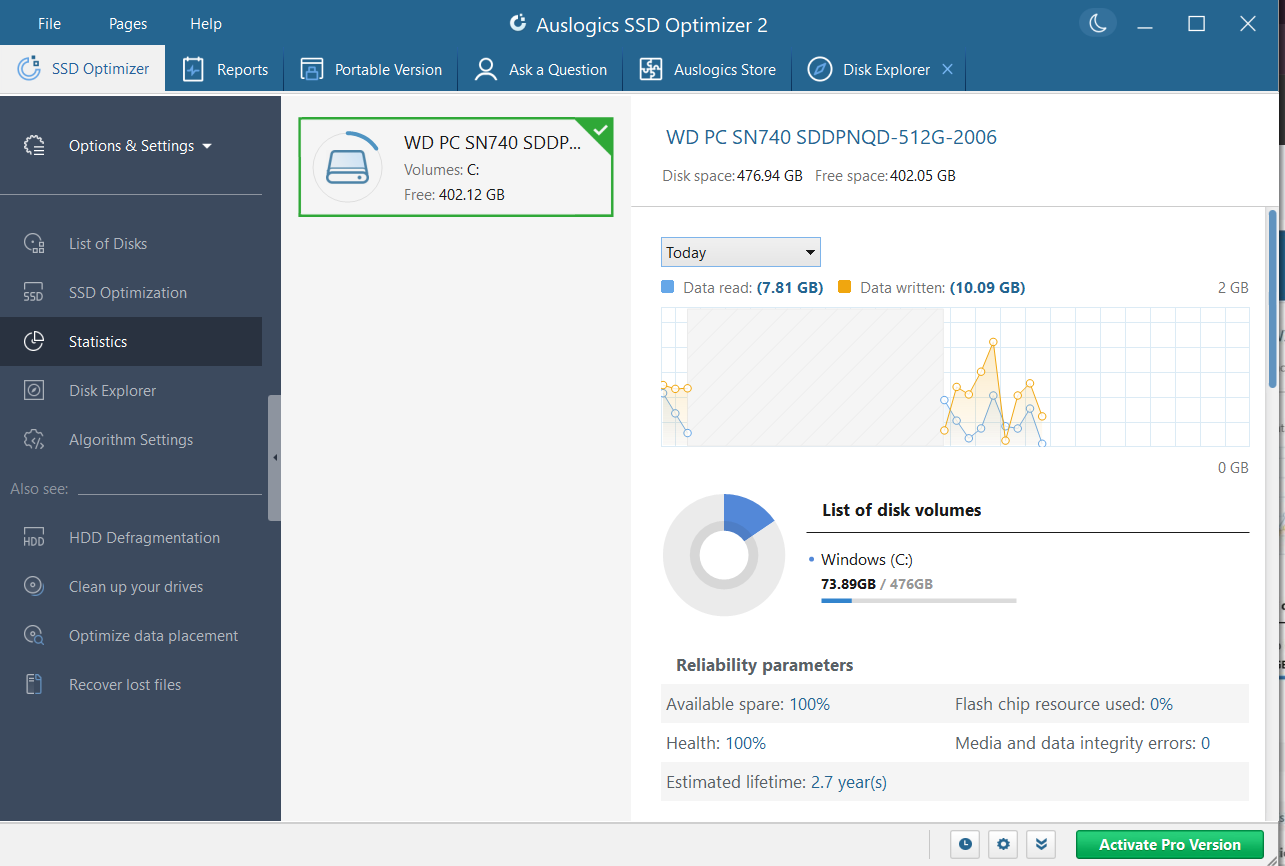Screen dimensions: 1285x866
Task: Click the Activate Pro Version button
Action: pos(1169,844)
